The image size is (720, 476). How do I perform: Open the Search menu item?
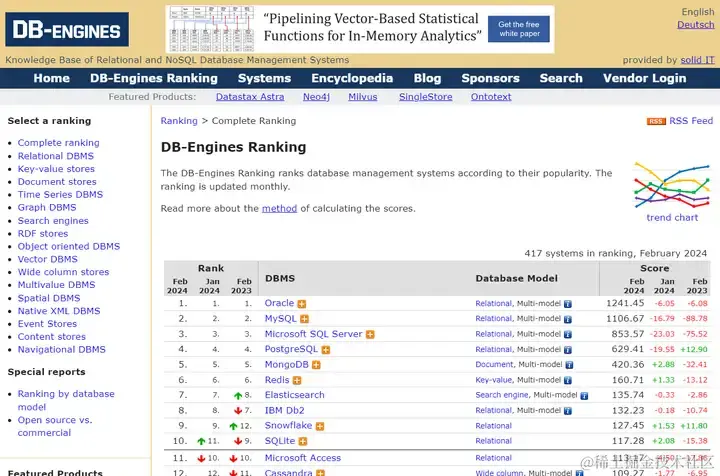point(561,78)
